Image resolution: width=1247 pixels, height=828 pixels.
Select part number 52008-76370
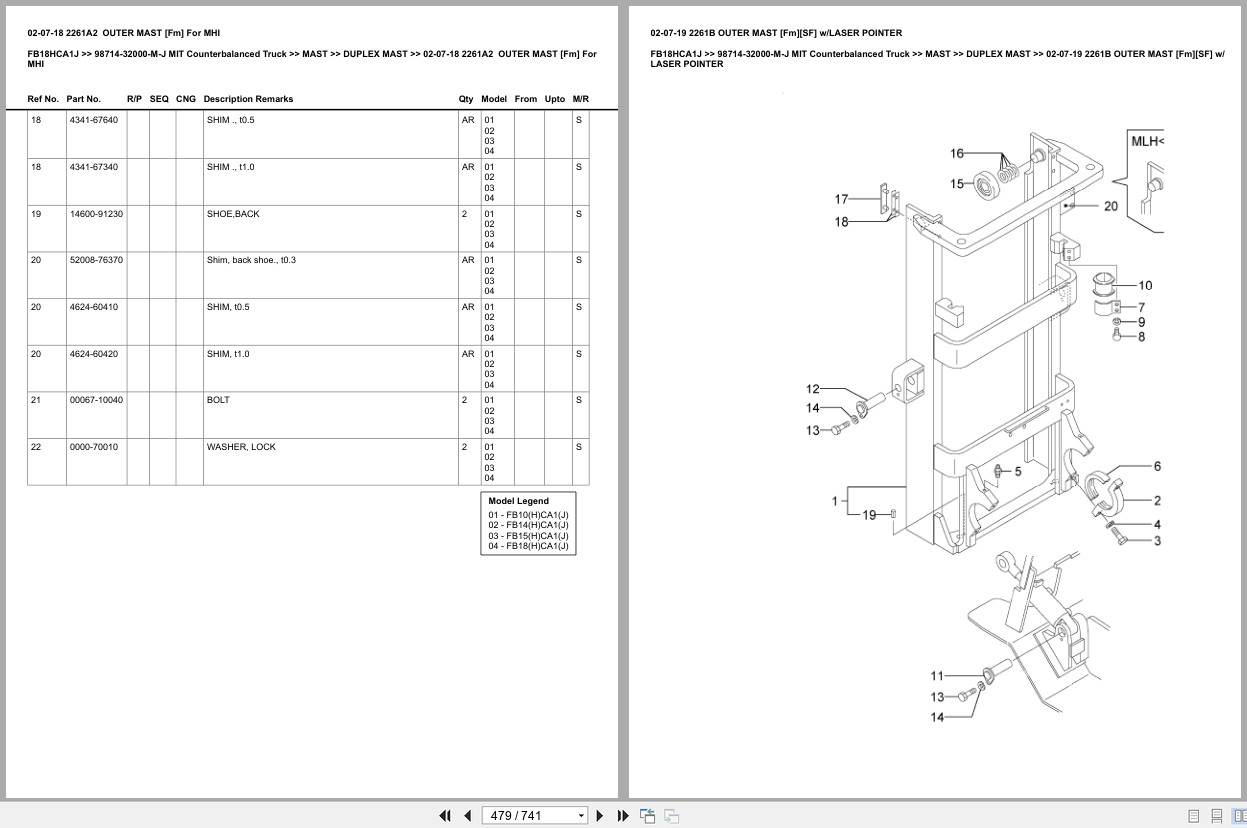point(96,260)
